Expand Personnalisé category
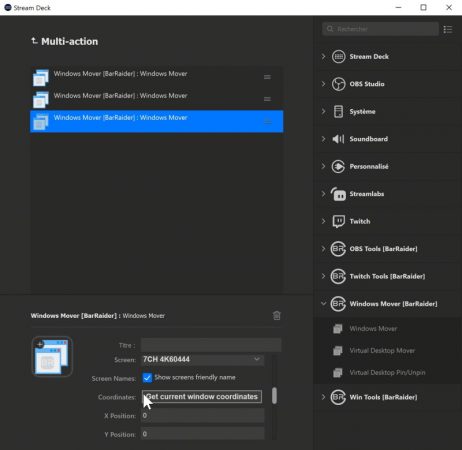This screenshot has height=450, width=462. (x=323, y=166)
